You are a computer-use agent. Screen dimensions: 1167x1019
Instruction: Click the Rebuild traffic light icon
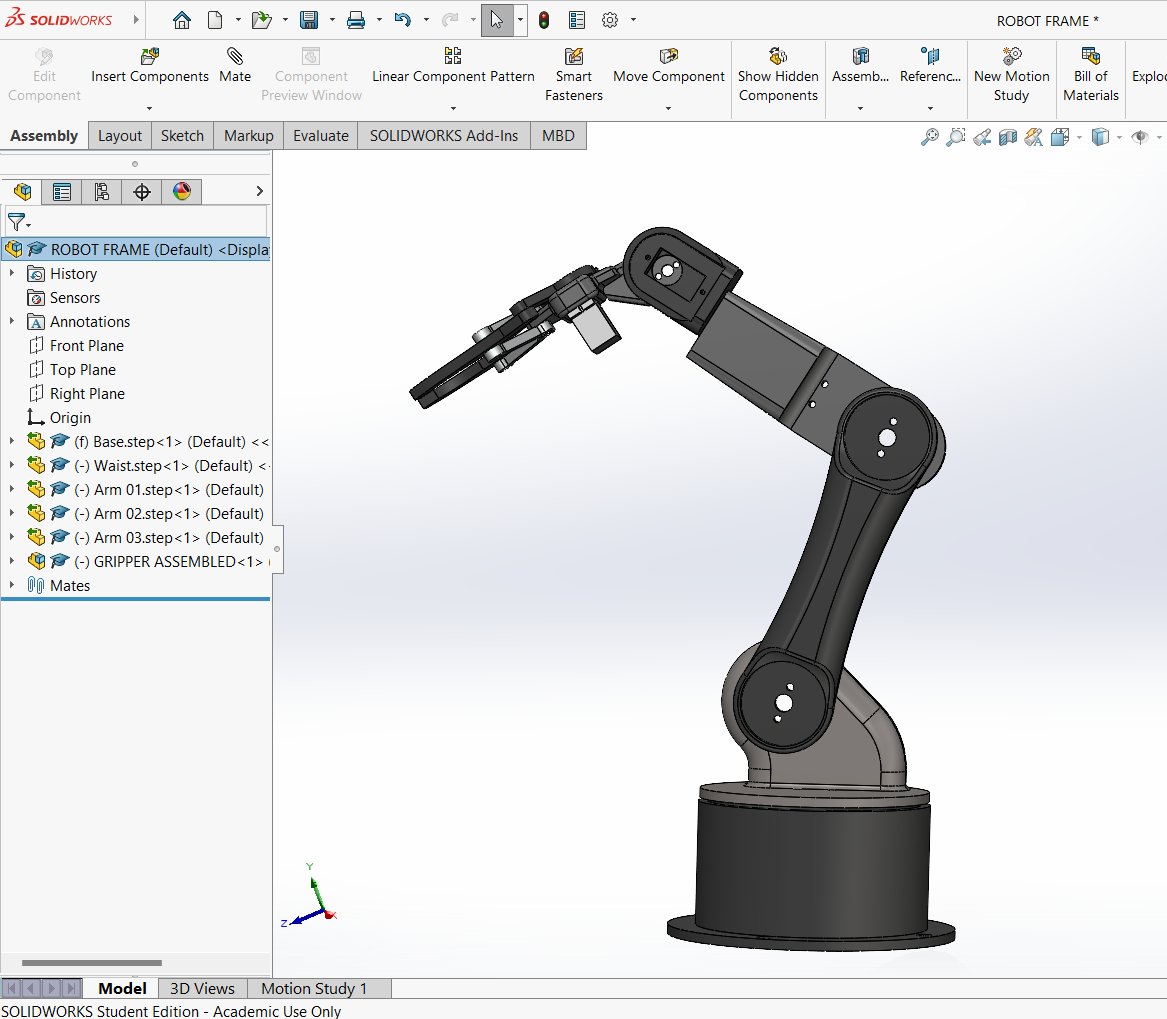click(544, 20)
